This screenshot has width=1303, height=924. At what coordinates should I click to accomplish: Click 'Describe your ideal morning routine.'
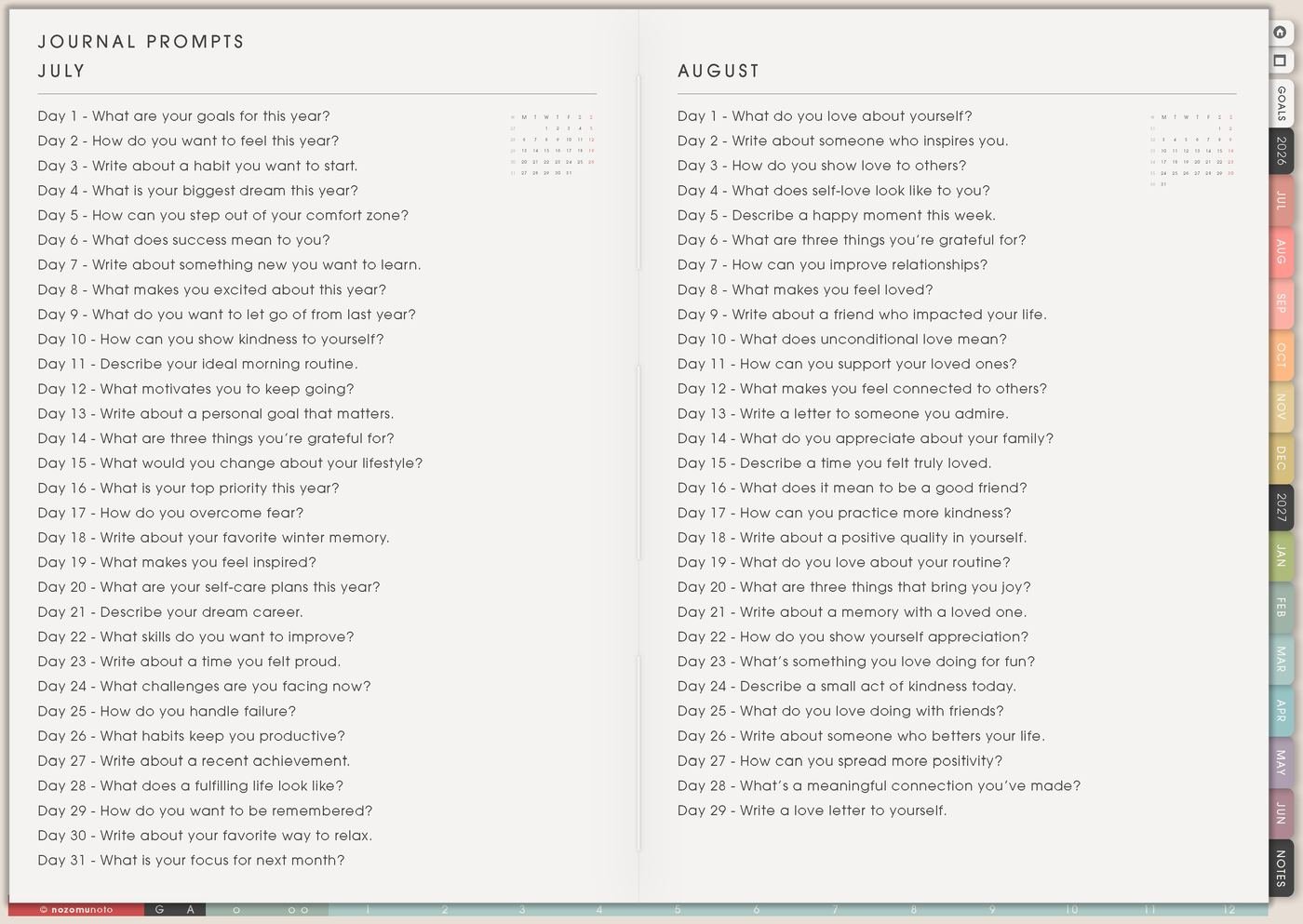(x=229, y=364)
